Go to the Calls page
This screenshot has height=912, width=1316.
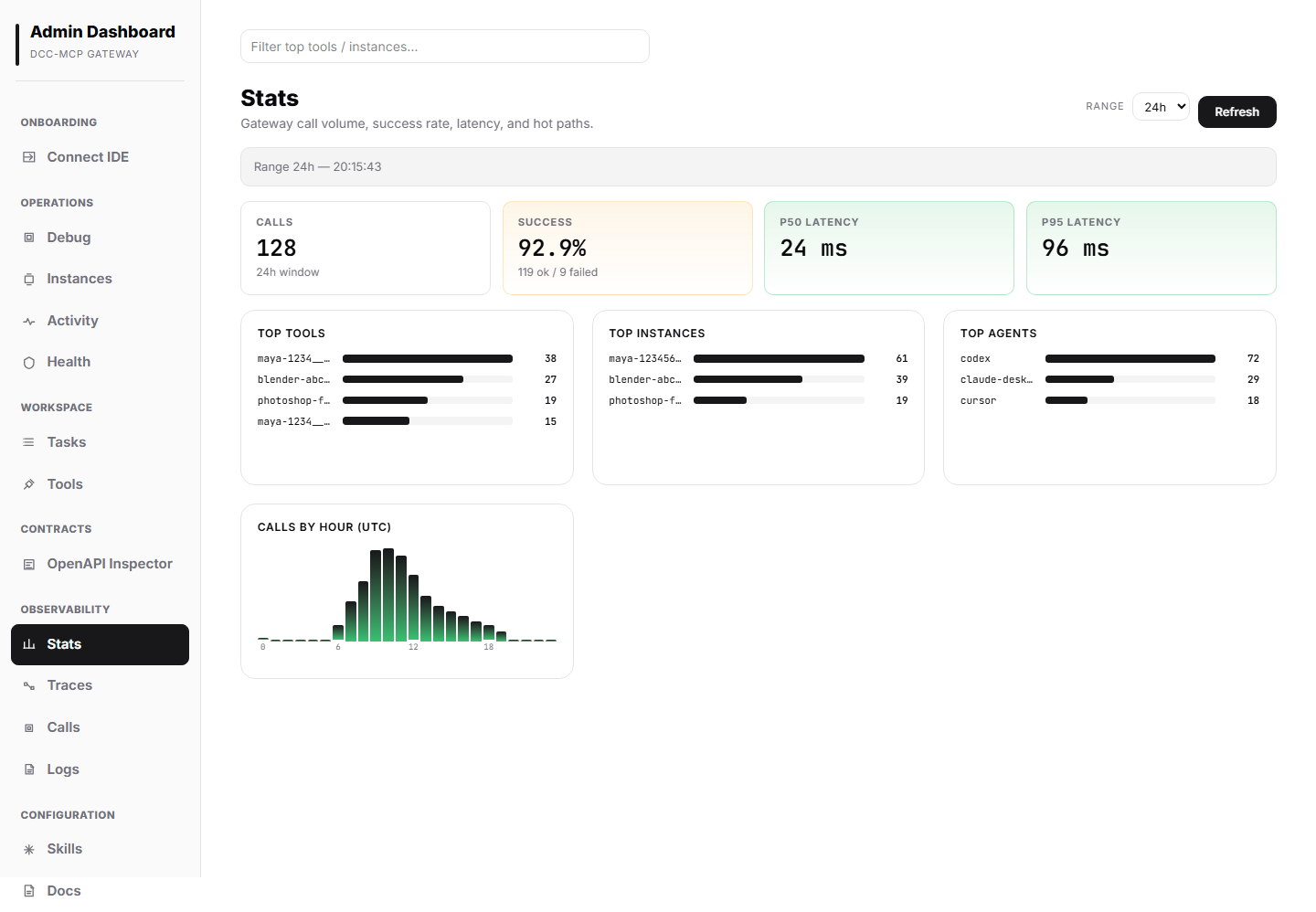point(100,727)
